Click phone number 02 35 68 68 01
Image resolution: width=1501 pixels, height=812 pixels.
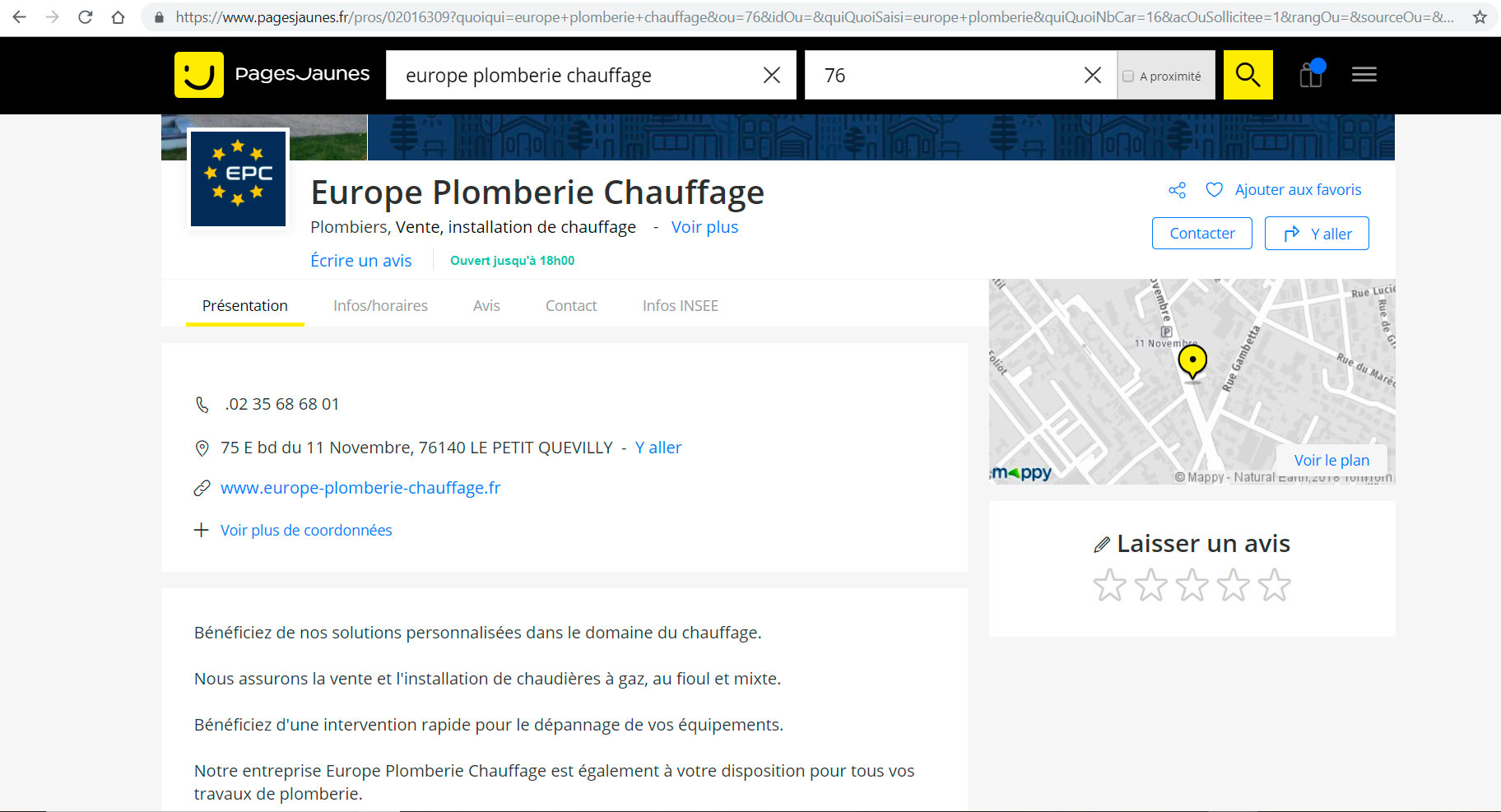[x=282, y=404]
